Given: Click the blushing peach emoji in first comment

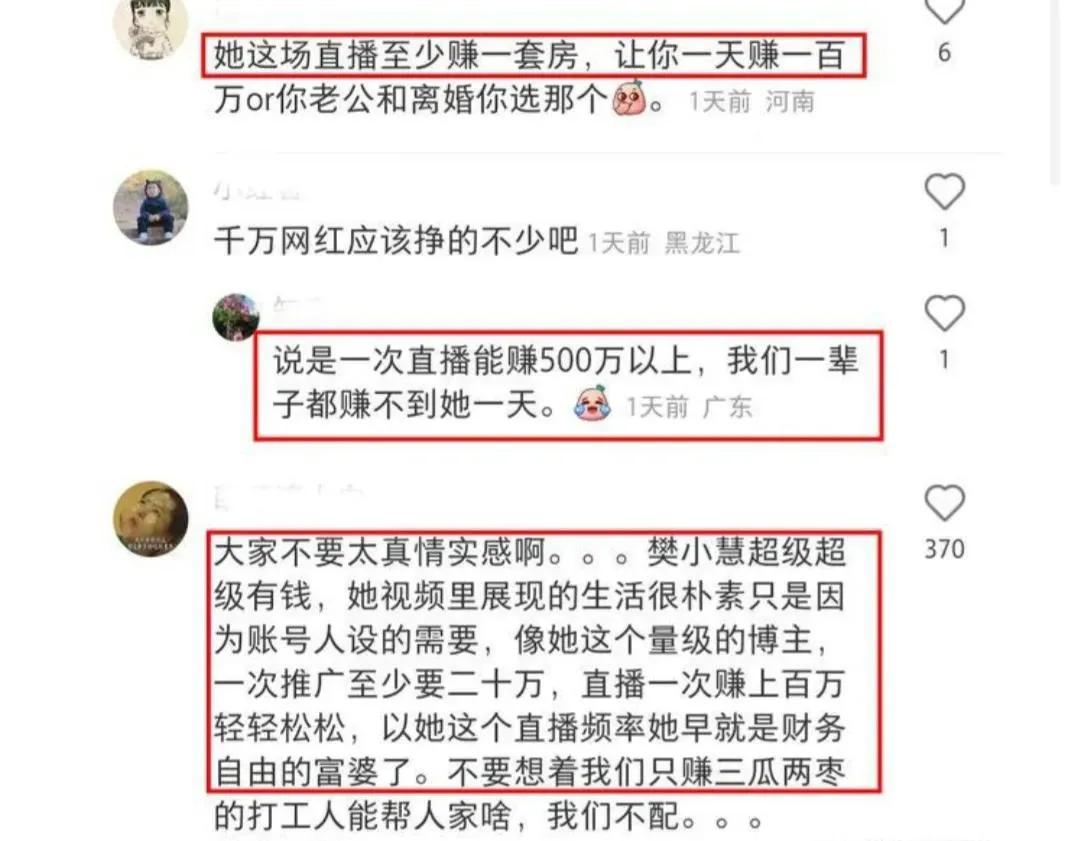Looking at the screenshot, I should point(629,99).
